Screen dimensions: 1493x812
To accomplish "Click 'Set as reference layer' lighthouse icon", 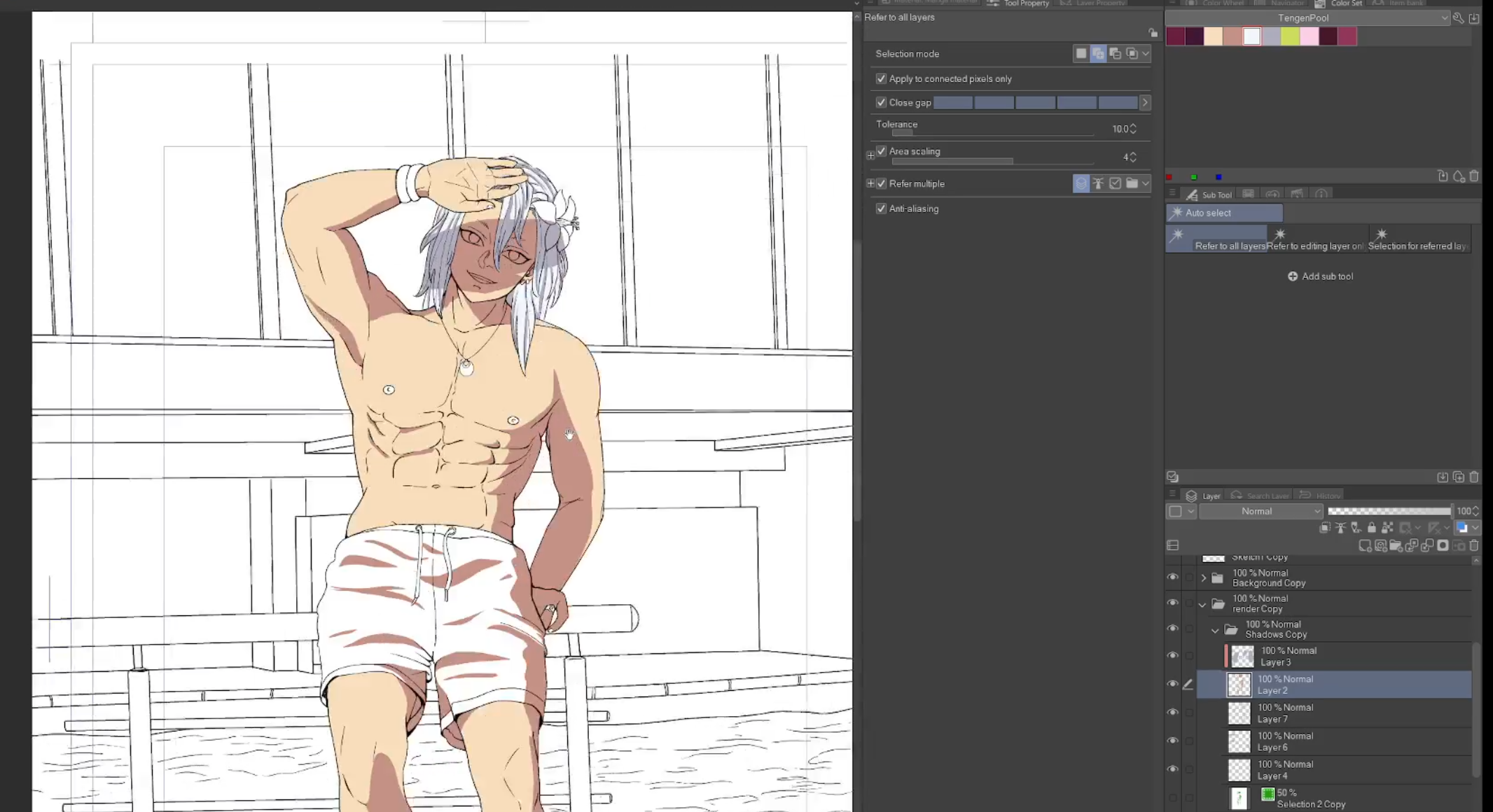I will click(x=1340, y=528).
